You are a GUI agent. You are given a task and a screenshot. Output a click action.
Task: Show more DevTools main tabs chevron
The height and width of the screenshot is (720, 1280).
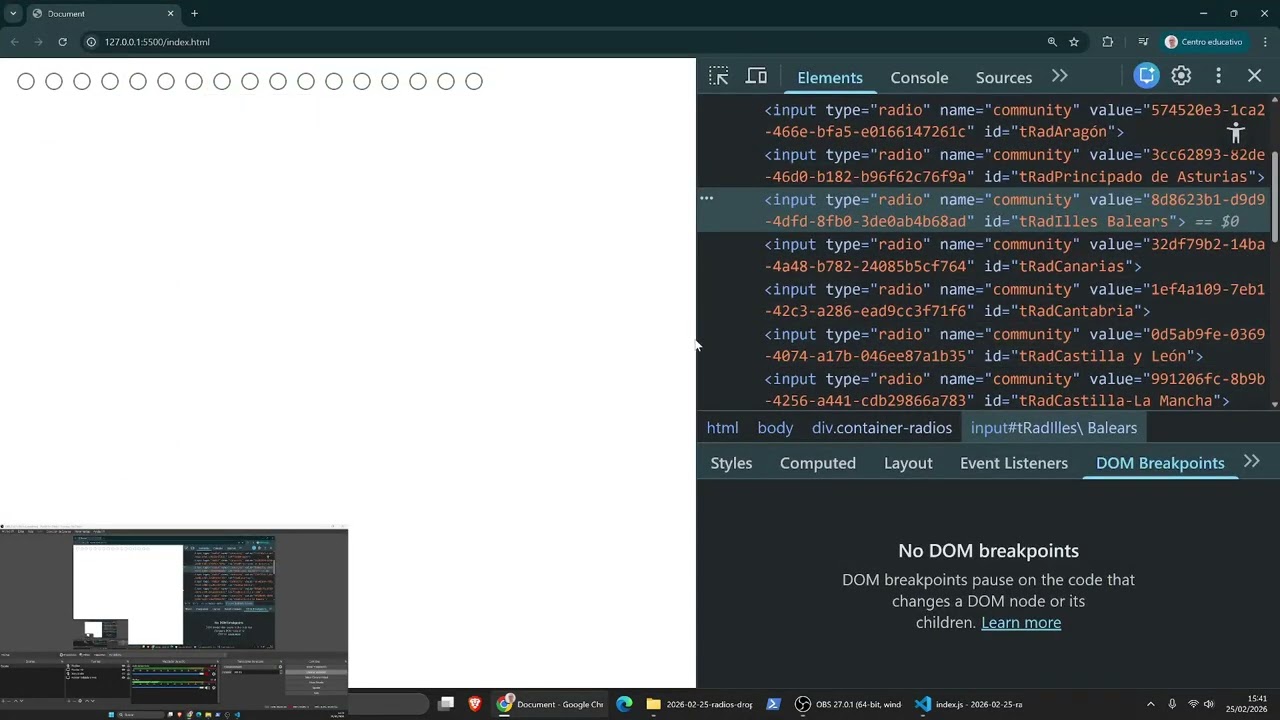coord(1060,77)
